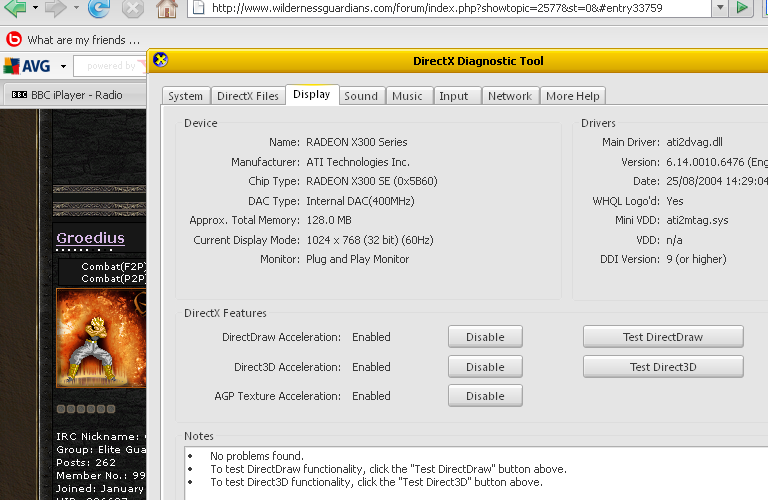Disable DirectDraw Acceleration
Image resolution: width=768 pixels, height=500 pixels.
(485, 337)
